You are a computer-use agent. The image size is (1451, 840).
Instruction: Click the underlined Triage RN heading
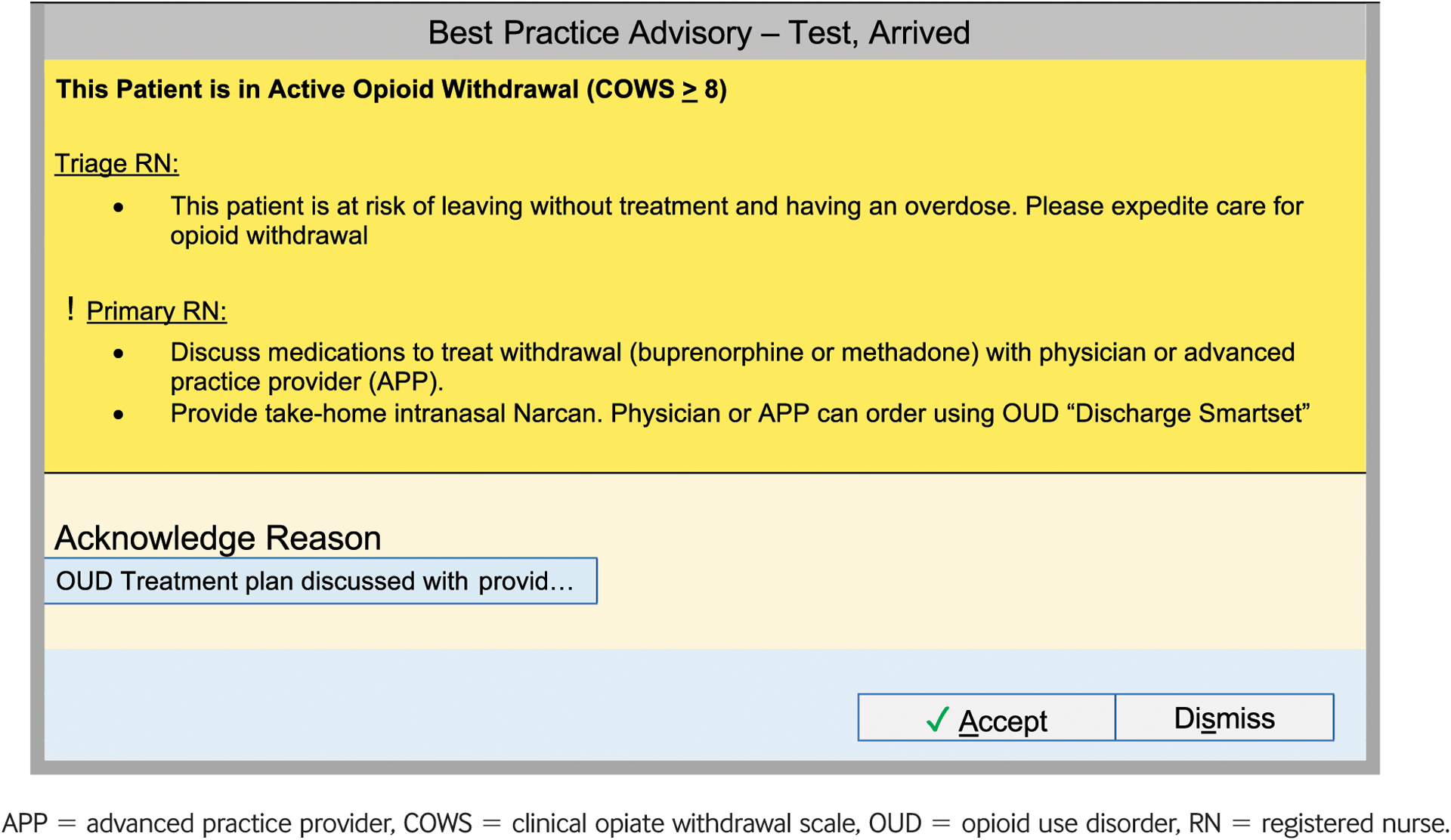[x=116, y=164]
